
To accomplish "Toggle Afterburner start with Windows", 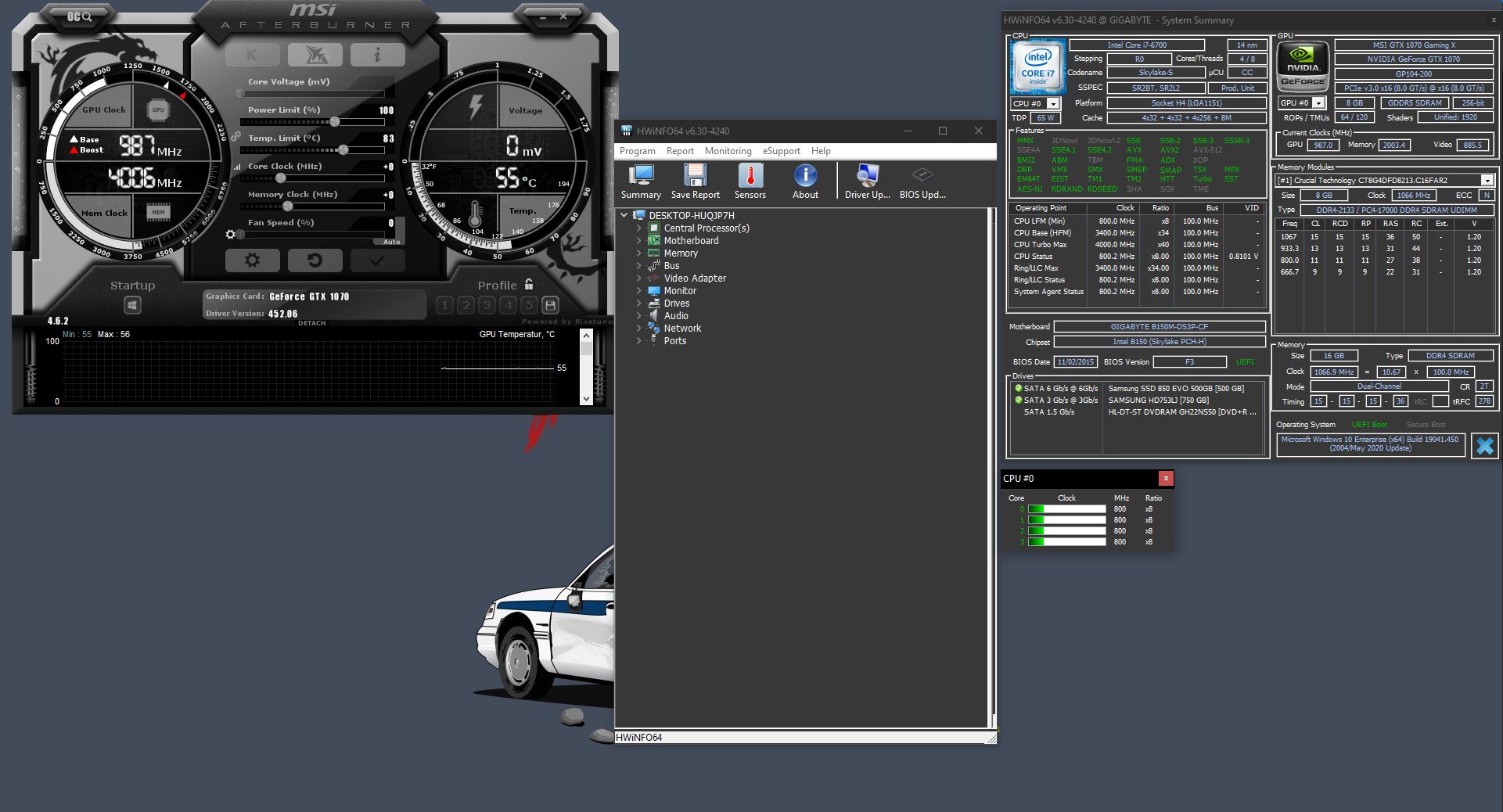I will [132, 305].
